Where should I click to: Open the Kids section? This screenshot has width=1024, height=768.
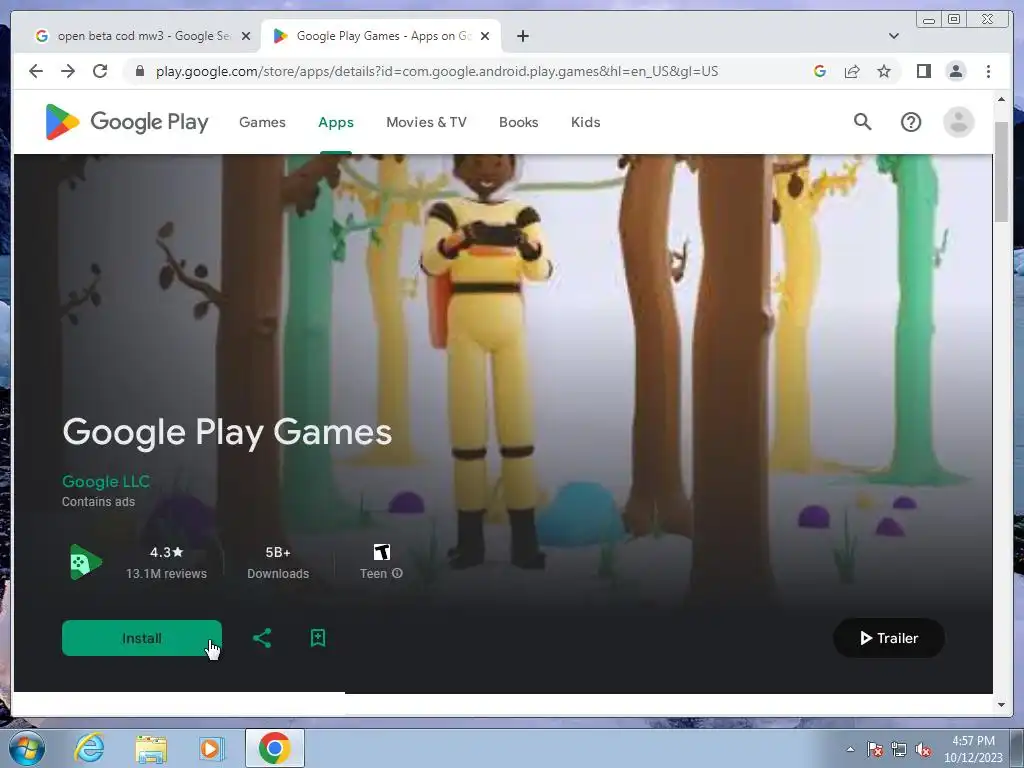[585, 122]
